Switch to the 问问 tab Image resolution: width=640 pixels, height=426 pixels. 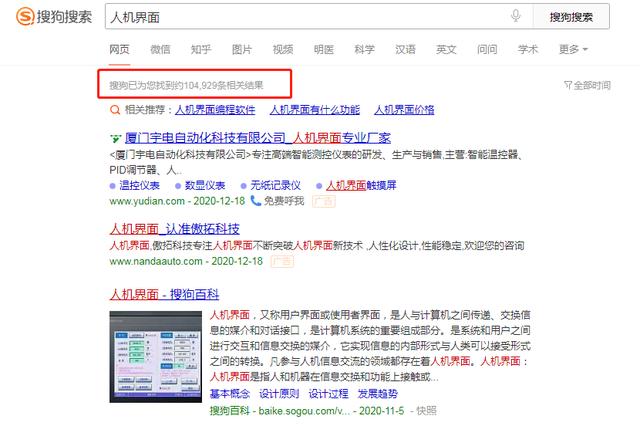[x=487, y=49]
